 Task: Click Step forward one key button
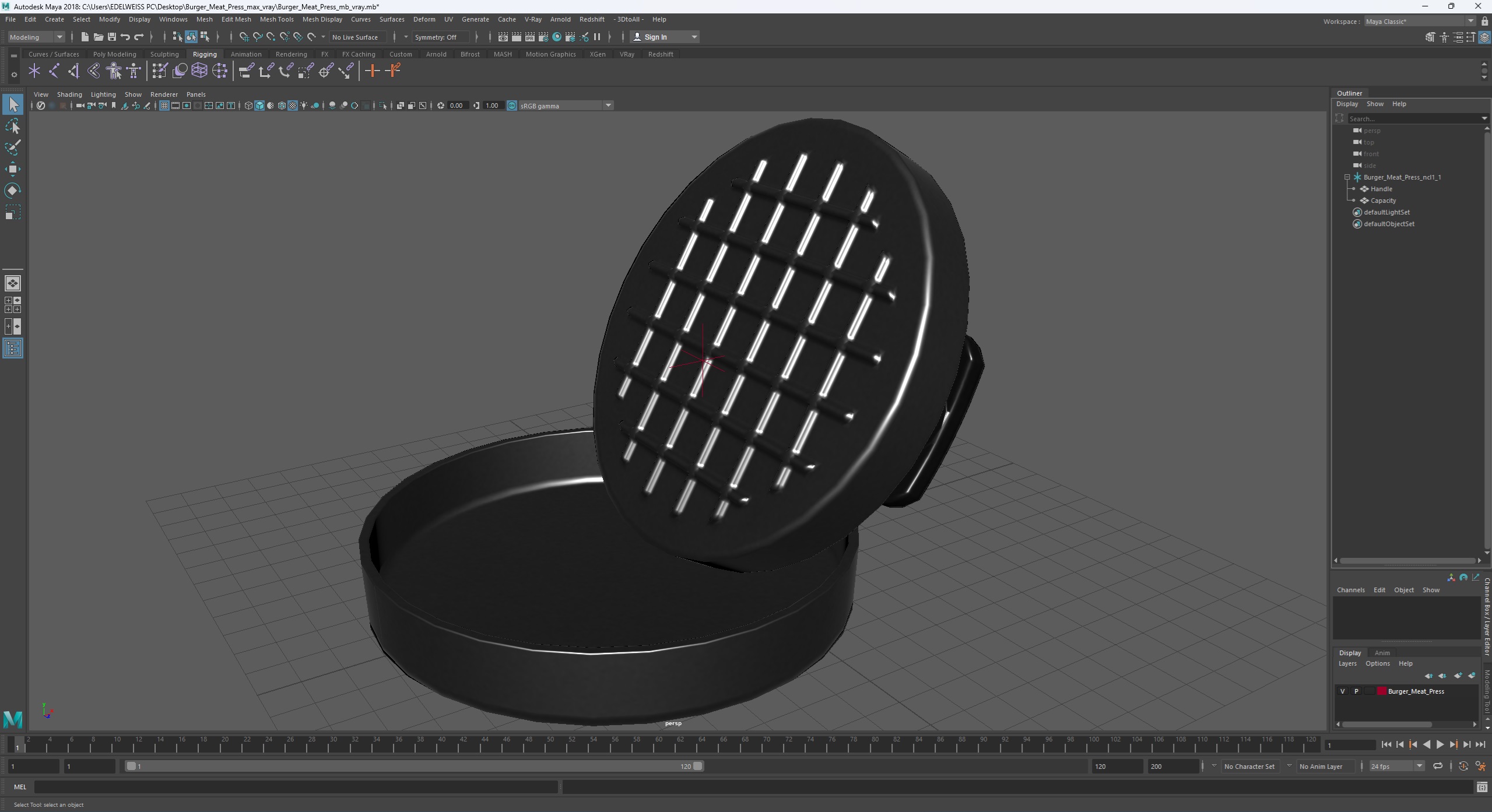[1454, 745]
